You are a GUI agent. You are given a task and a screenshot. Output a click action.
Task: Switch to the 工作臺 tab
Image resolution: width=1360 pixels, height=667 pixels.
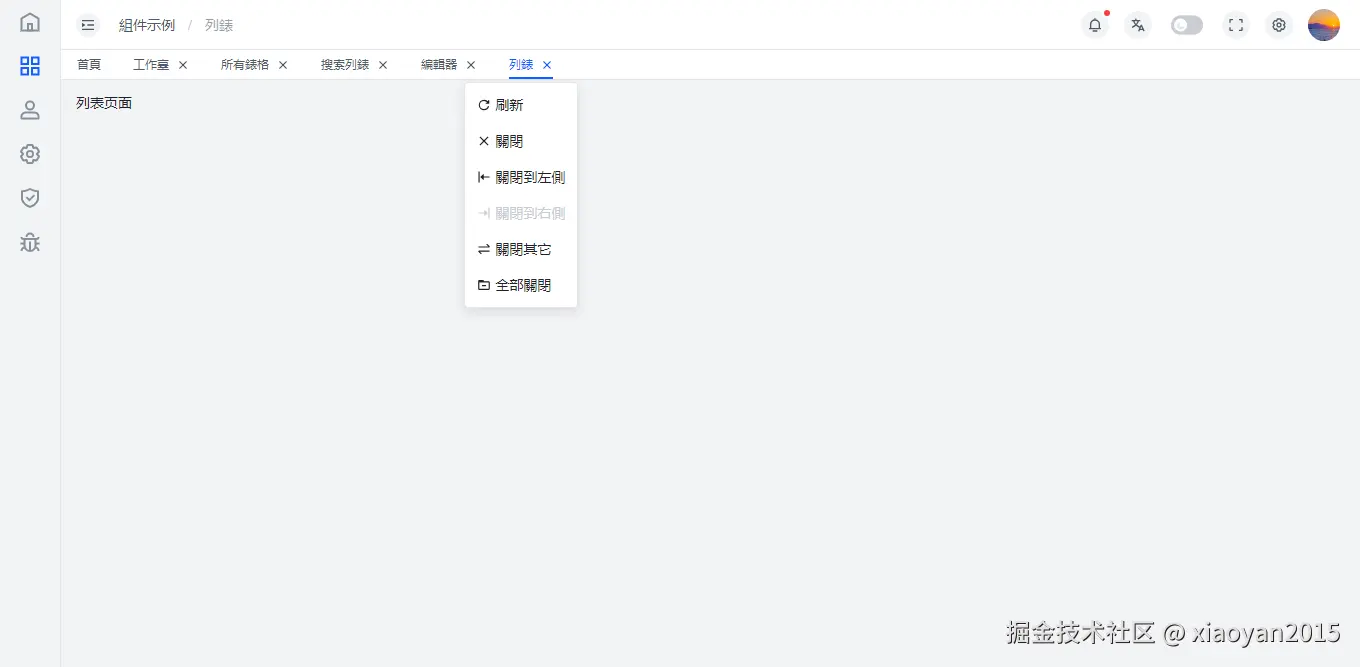[151, 65]
